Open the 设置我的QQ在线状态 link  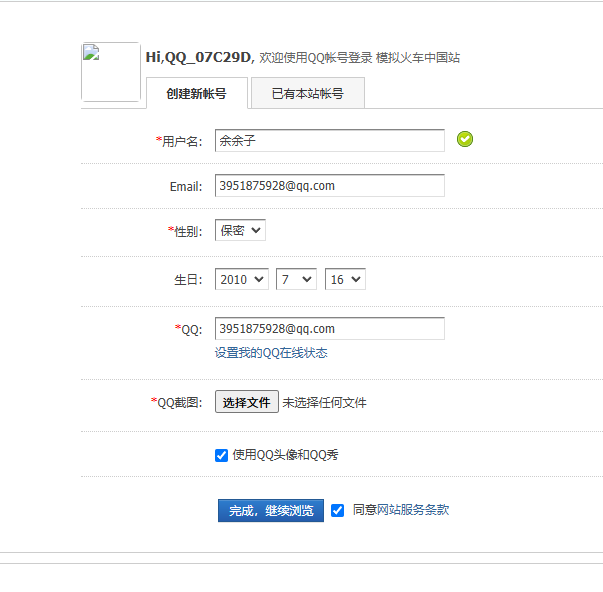[x=271, y=353]
